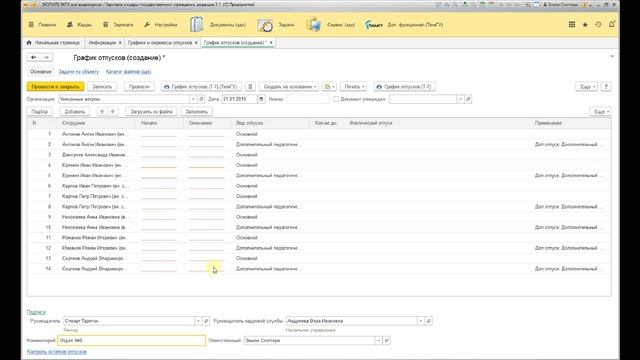This screenshot has width=640, height=360.
Task: Click the Заполнить button
Action: [x=197, y=111]
